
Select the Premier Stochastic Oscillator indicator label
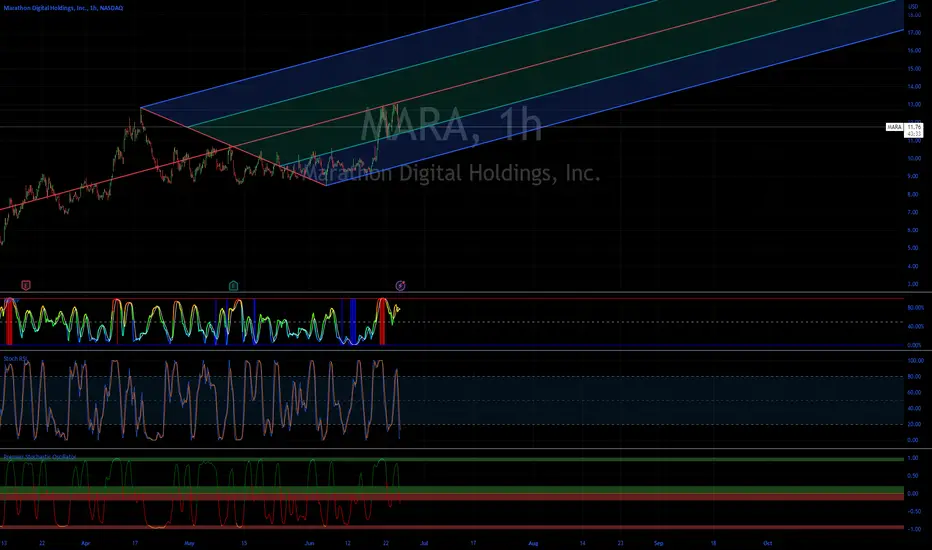click(x=40, y=457)
